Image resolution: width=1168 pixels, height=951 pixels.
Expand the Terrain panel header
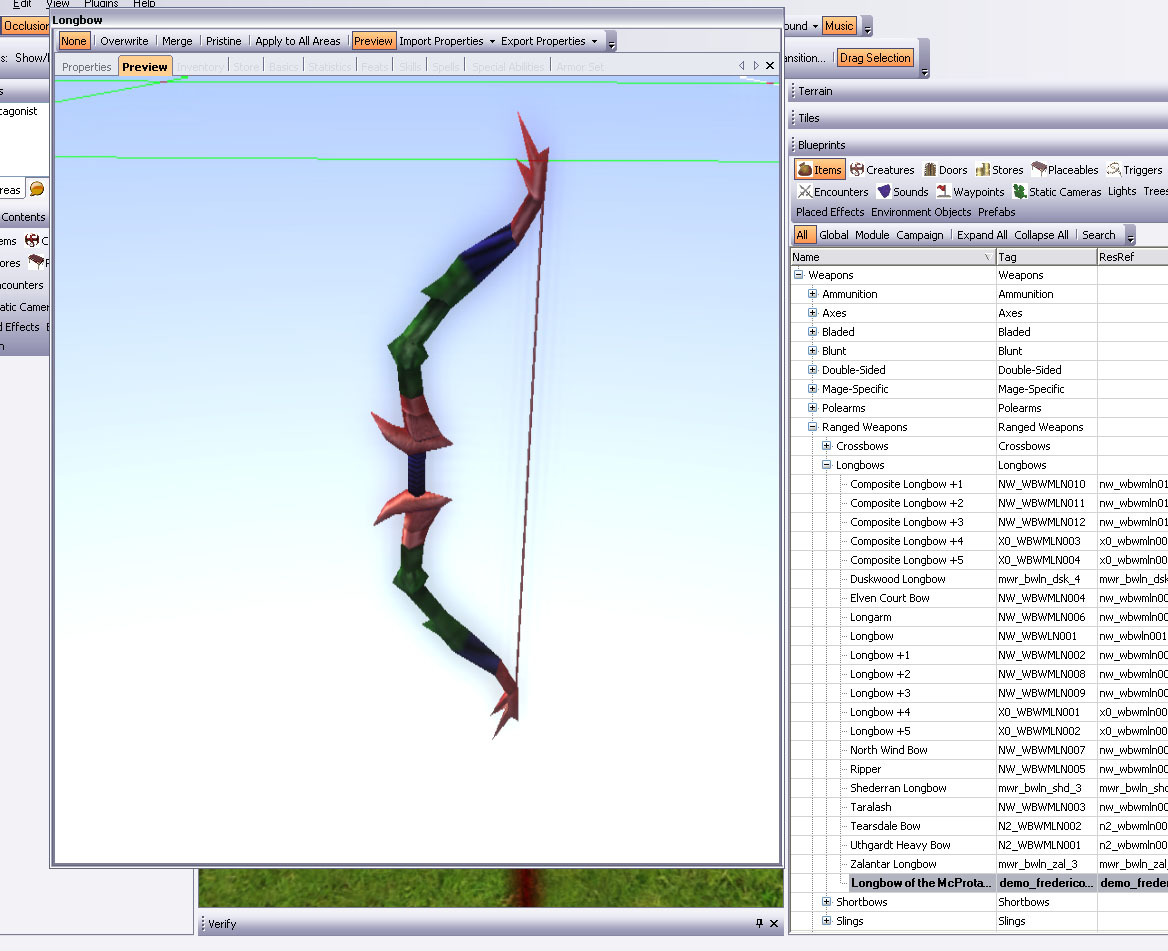pos(978,91)
